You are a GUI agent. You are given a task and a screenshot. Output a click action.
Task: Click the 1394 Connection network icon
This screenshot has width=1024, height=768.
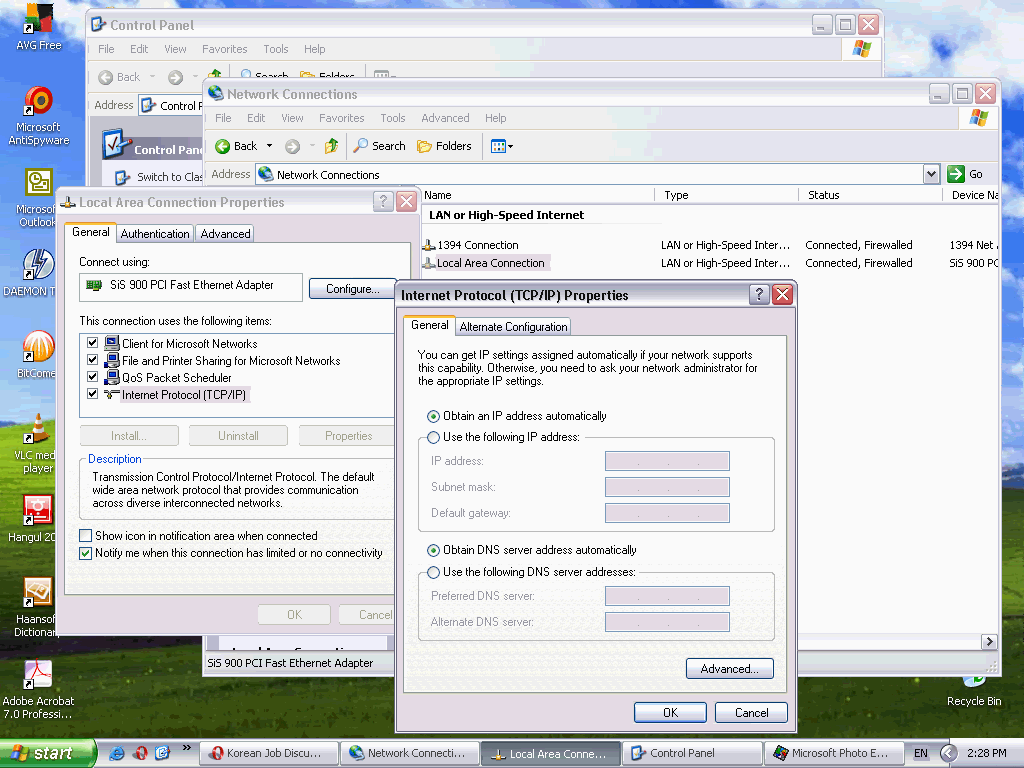429,245
